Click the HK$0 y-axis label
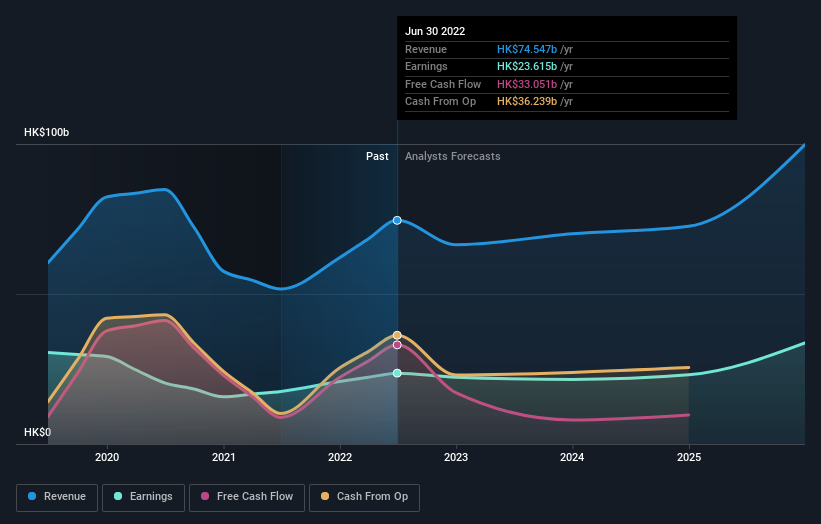821x524 pixels. click(x=38, y=432)
